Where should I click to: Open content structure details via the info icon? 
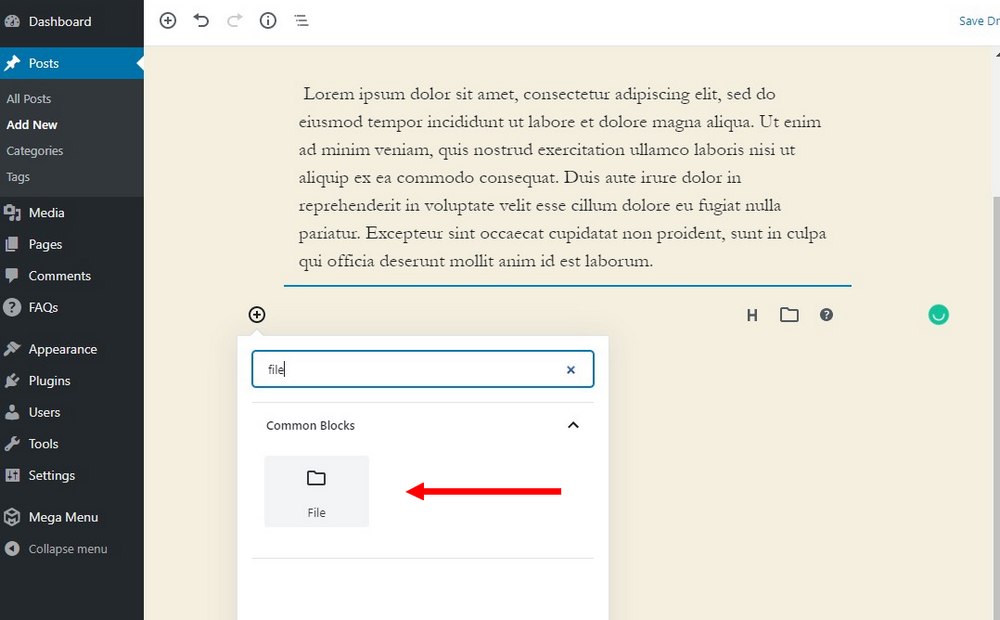click(268, 20)
